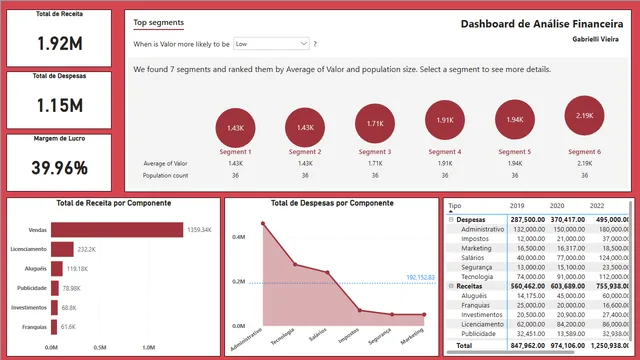Select the Publicidade row in the table
Viewport: 640px width, 360px height.
(538, 334)
